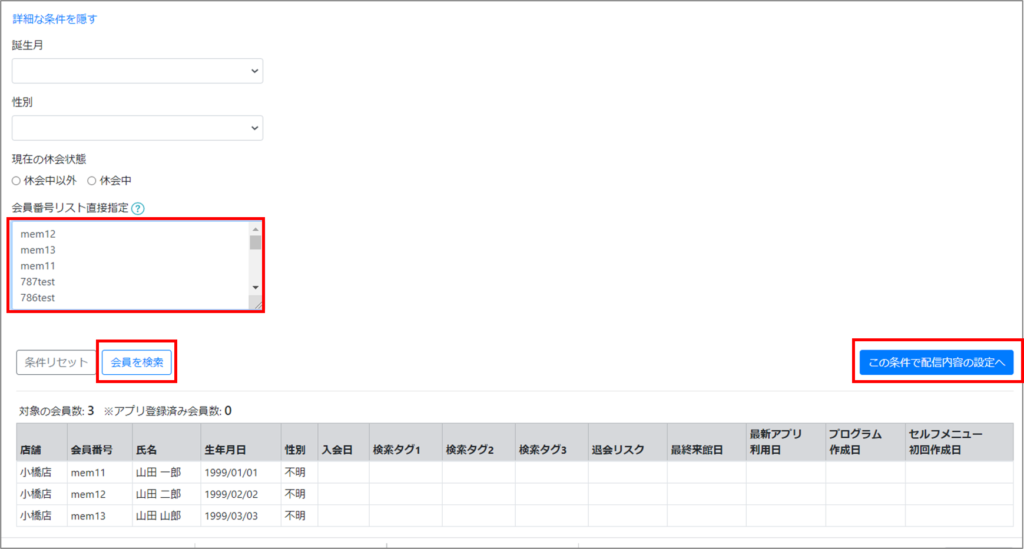Screen dimensions: 1024x549
Task: Click the 会員を検索 button
Action: pyautogui.click(x=137, y=362)
